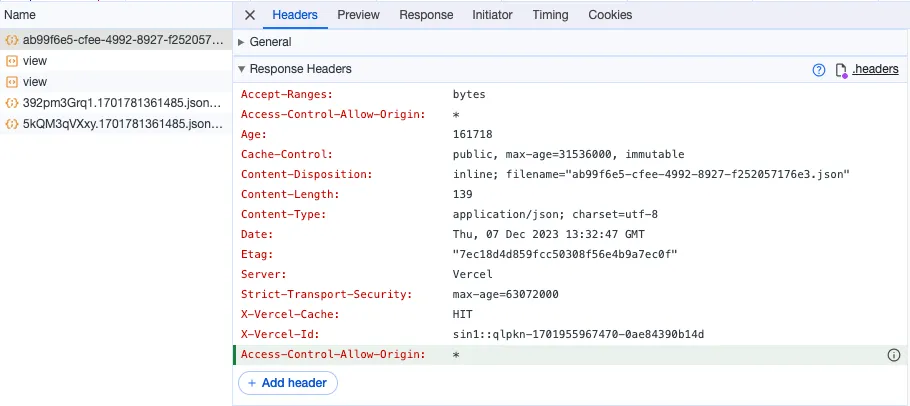Click the Content-Disposition filename value

tap(678, 175)
